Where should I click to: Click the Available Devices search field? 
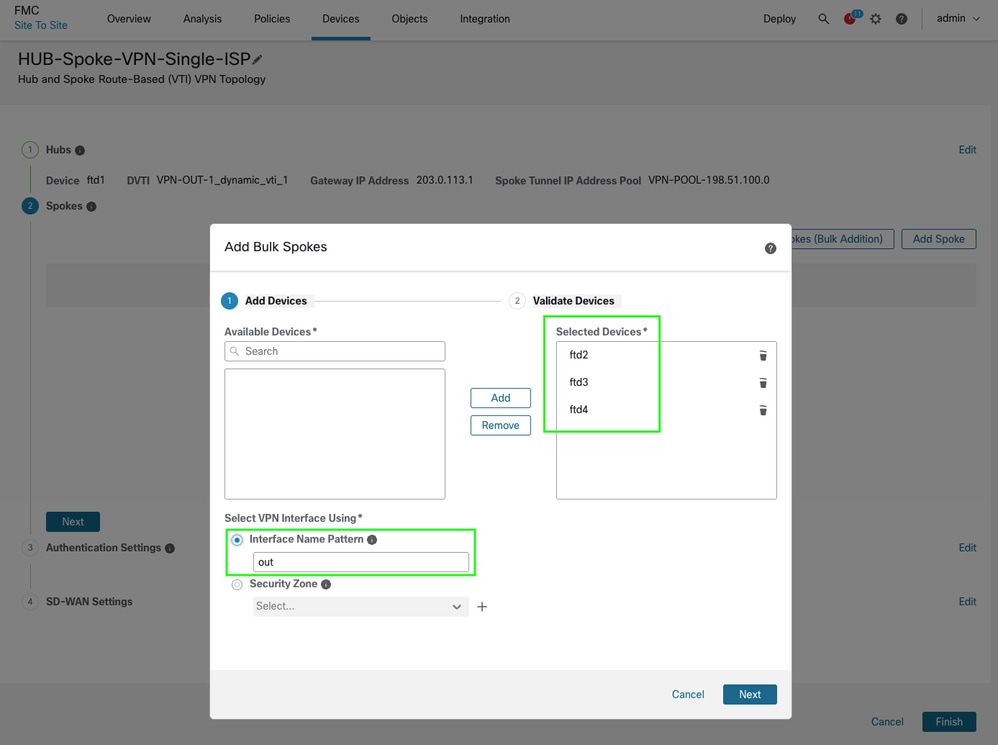(335, 352)
